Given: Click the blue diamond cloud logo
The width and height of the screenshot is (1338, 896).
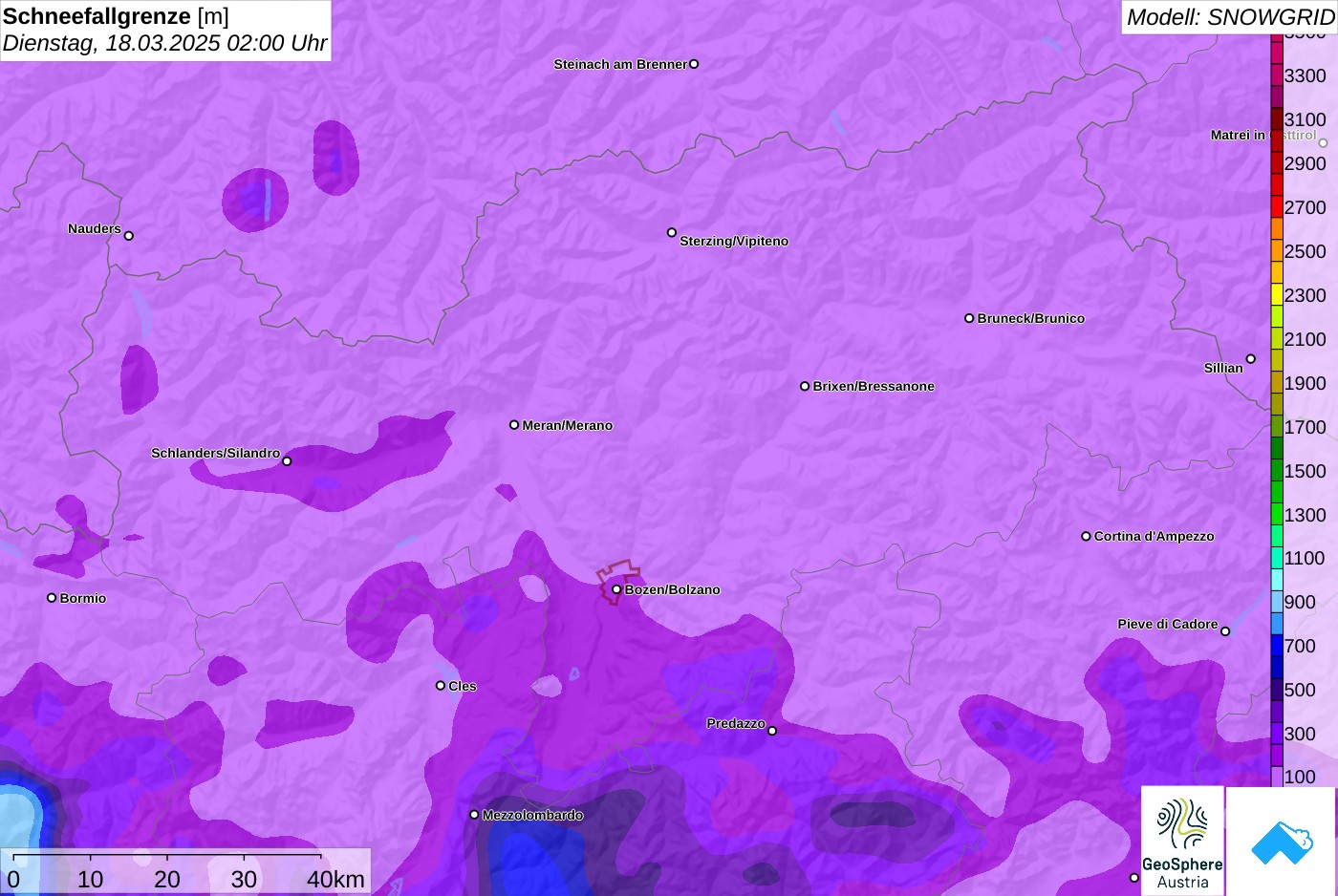Looking at the screenshot, I should tap(1282, 842).
